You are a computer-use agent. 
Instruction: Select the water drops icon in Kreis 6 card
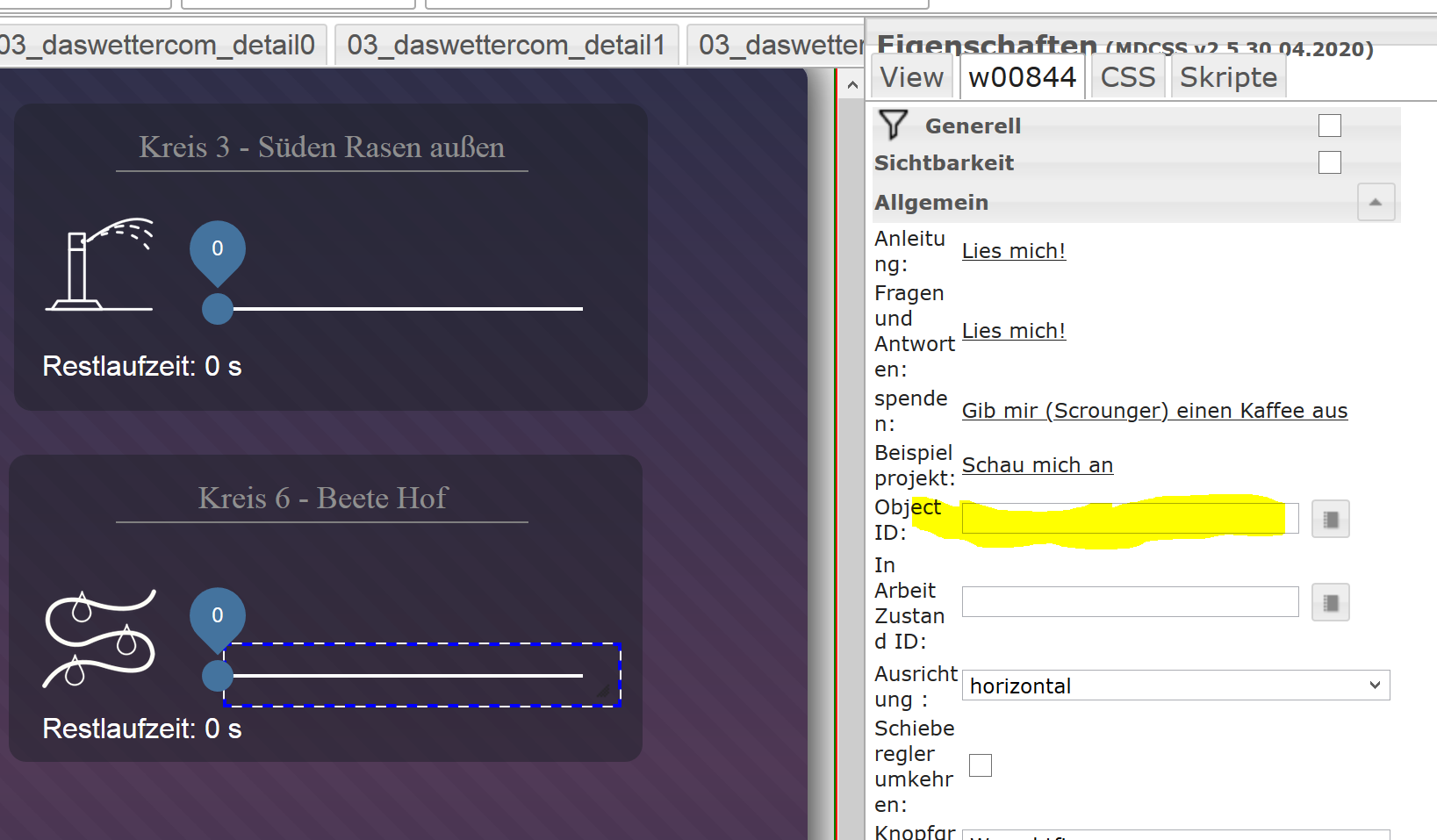[x=99, y=638]
